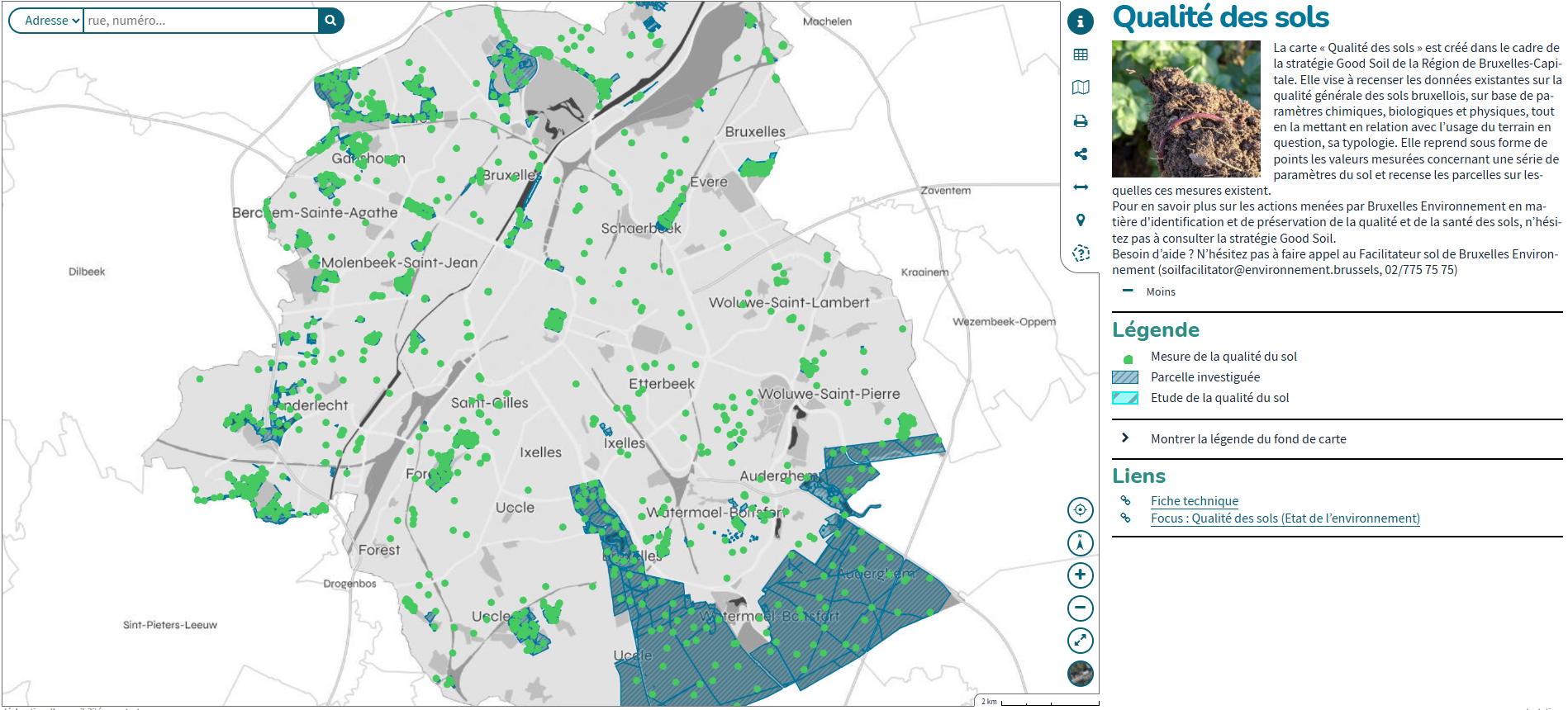Click 'Wezembeek-Oppem' label on map
The image size is (1568, 710).
(x=1005, y=322)
